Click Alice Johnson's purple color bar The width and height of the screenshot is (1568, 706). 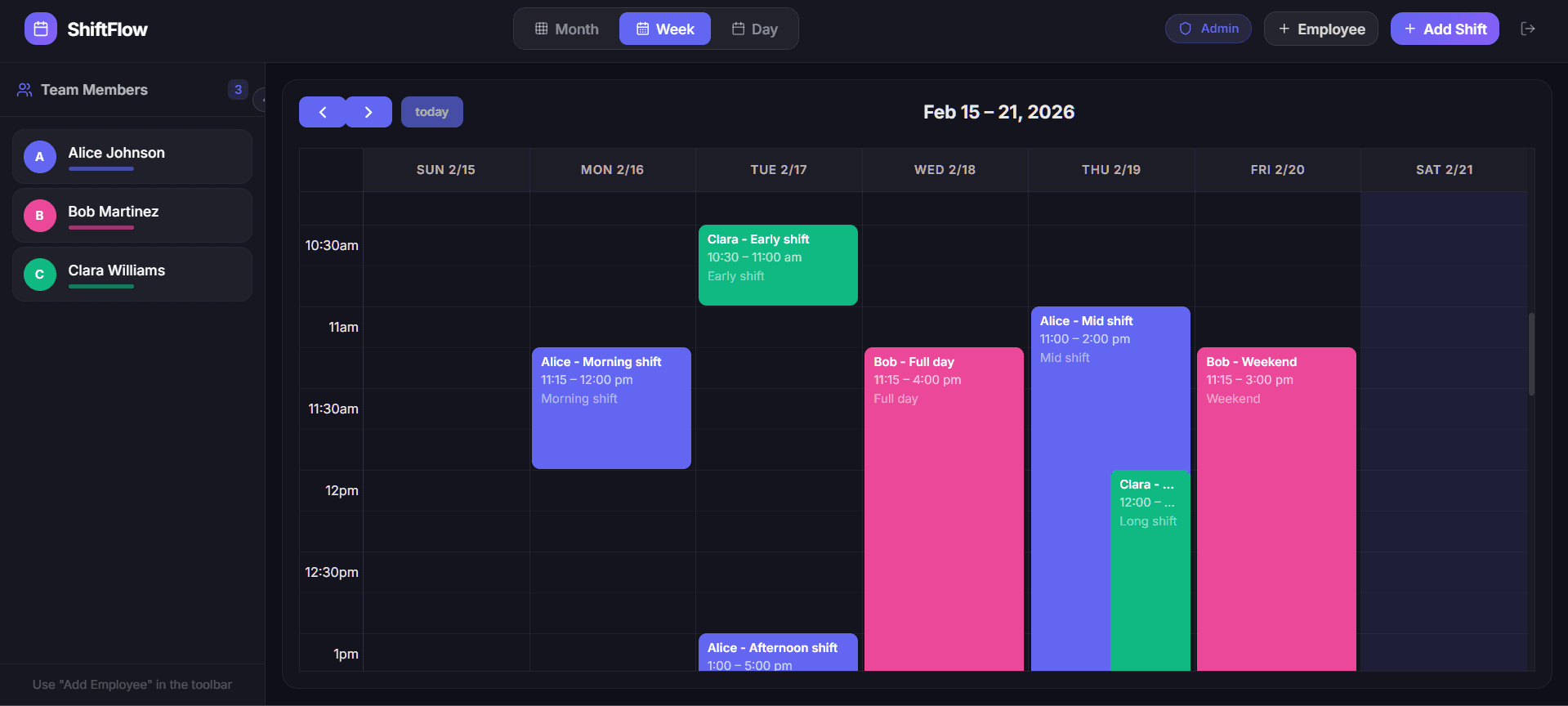coord(101,169)
